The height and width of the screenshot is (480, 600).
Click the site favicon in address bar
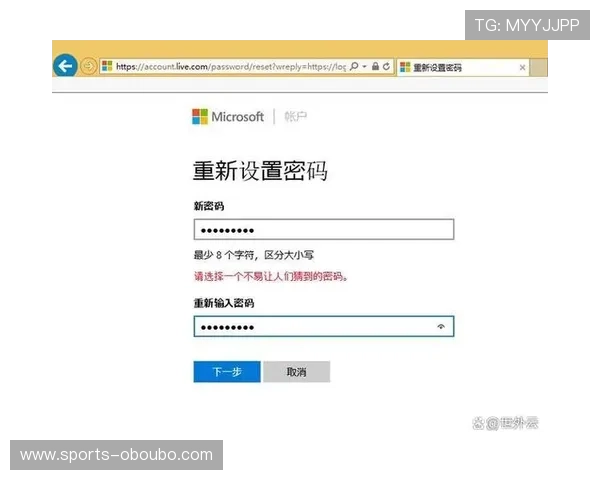click(107, 66)
